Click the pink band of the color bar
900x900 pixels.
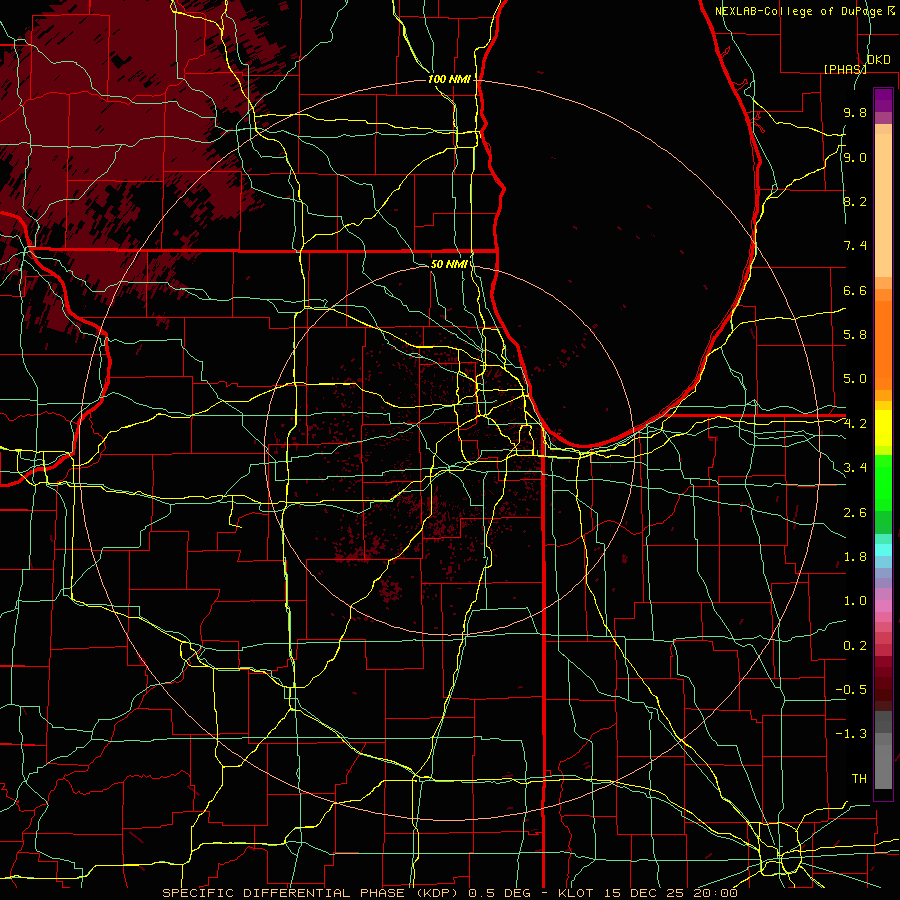883,606
